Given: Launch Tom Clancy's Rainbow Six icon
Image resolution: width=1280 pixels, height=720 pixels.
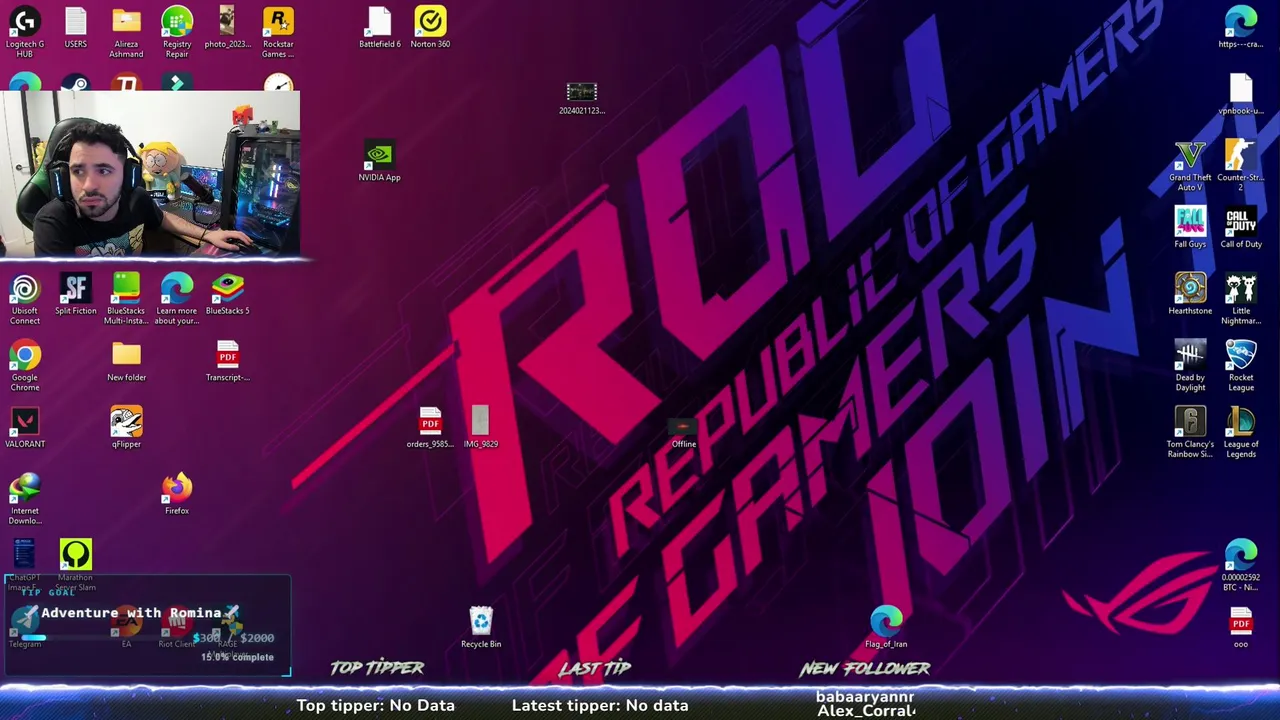Looking at the screenshot, I should (x=1190, y=433).
